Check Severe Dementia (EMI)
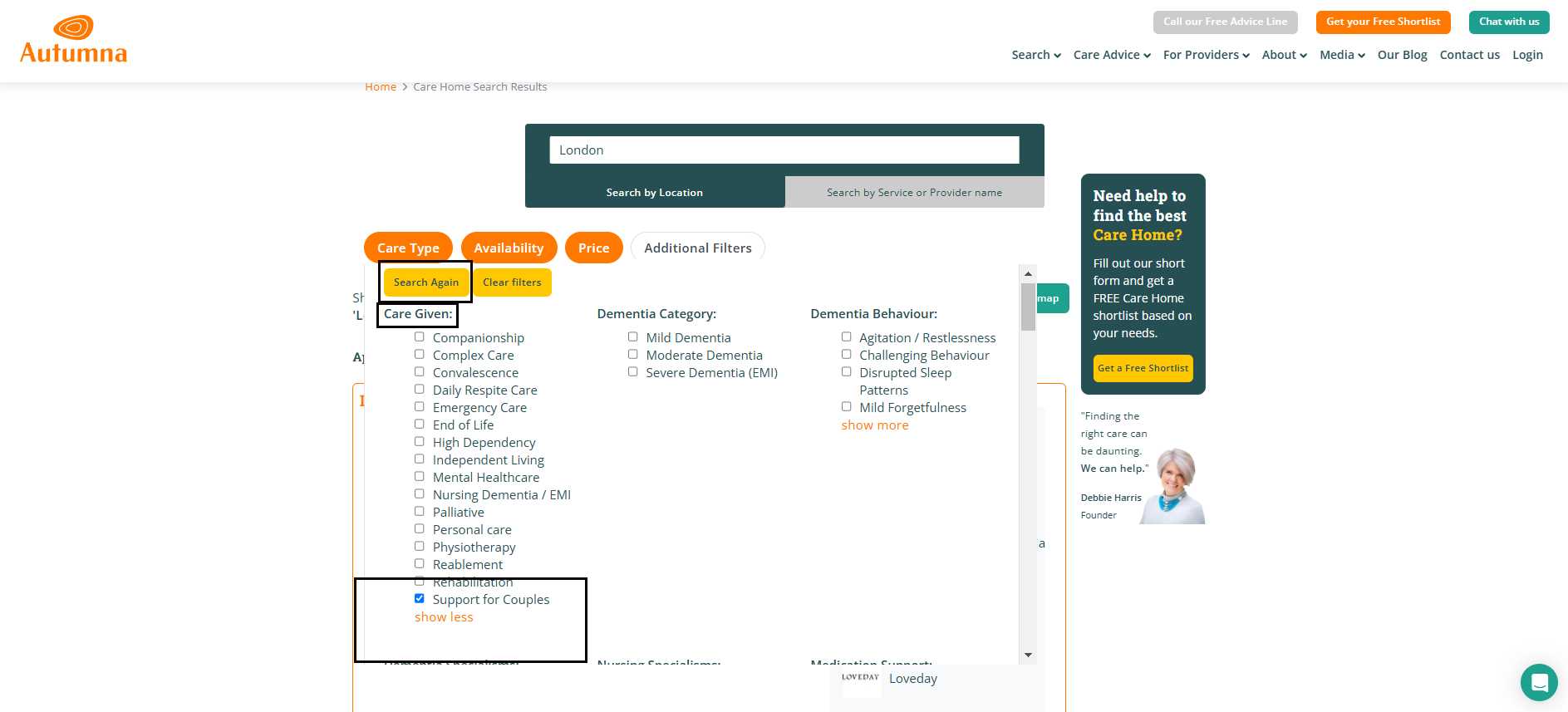This screenshot has width=1568, height=712. (633, 372)
